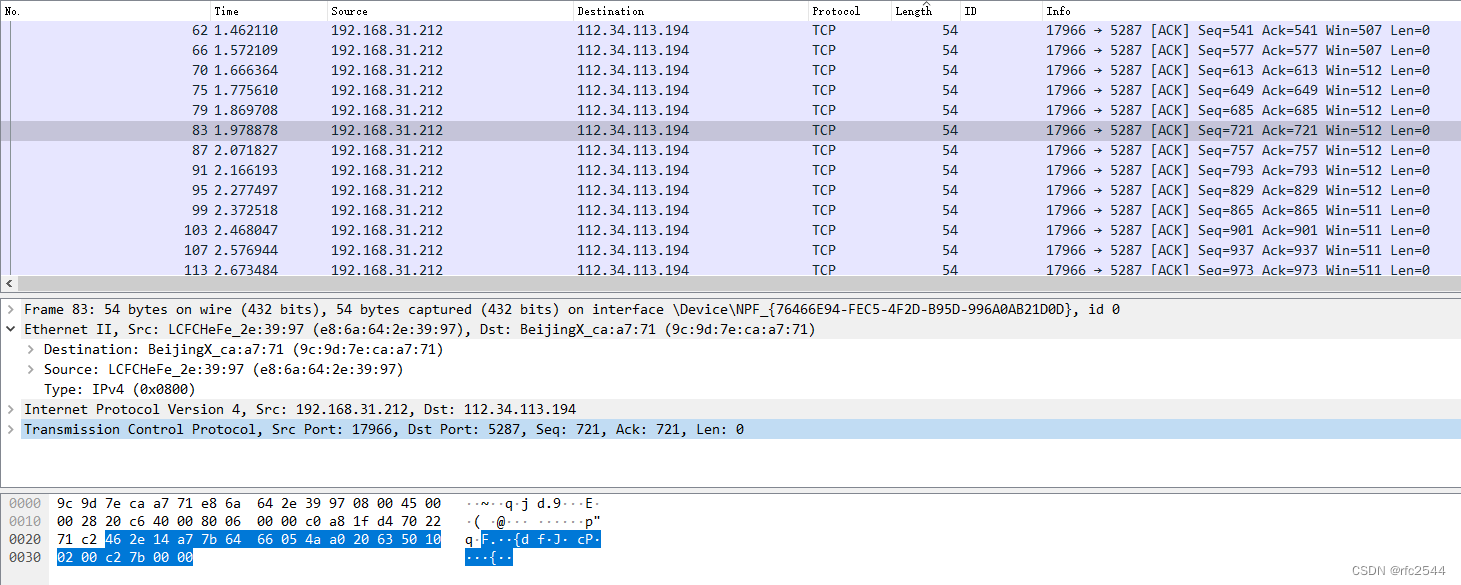Image resolution: width=1461 pixels, height=585 pixels.
Task: Expand Destination: BeijingX_ca:a7:71 details
Action: point(28,349)
